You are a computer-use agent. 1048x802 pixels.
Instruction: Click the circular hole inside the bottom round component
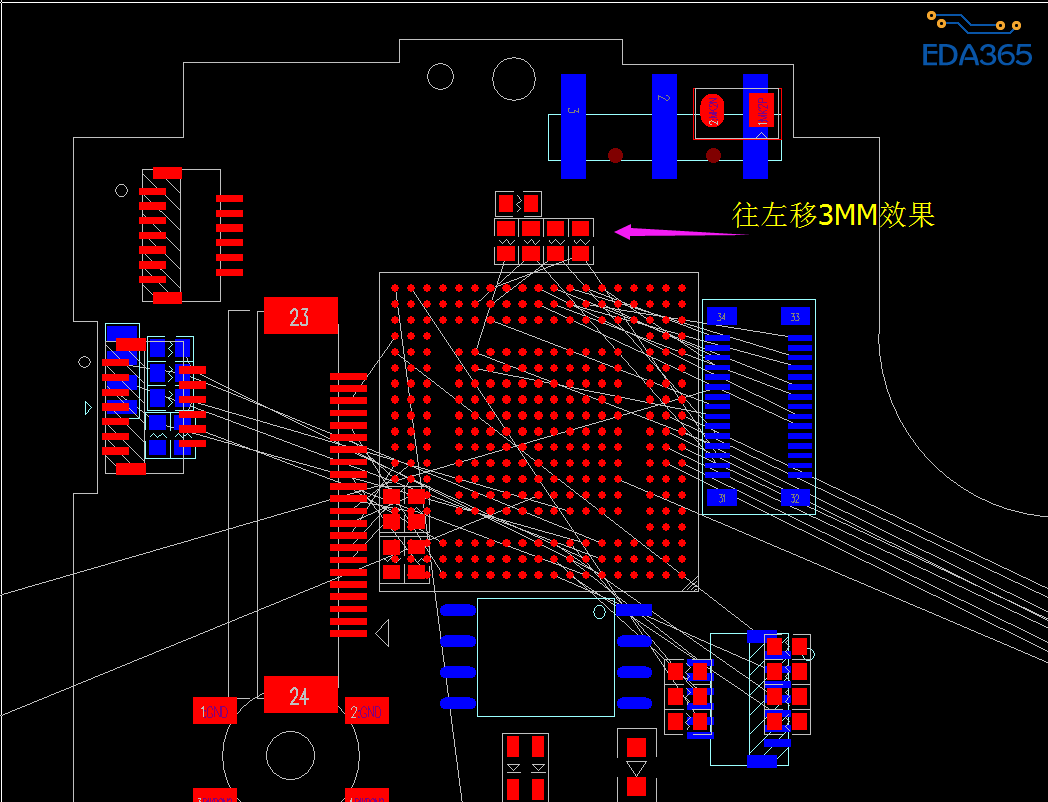(x=290, y=755)
